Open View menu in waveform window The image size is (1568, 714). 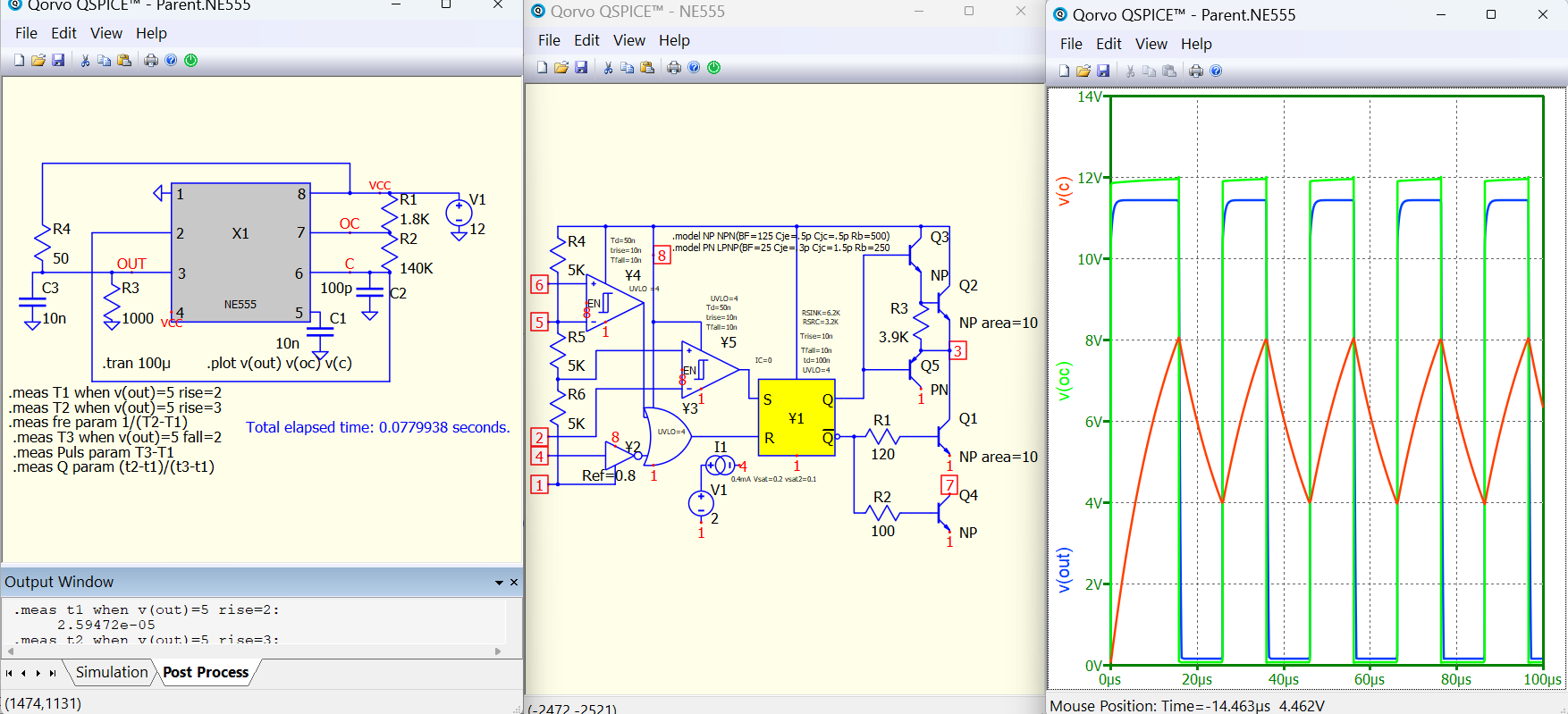pyautogui.click(x=1151, y=44)
